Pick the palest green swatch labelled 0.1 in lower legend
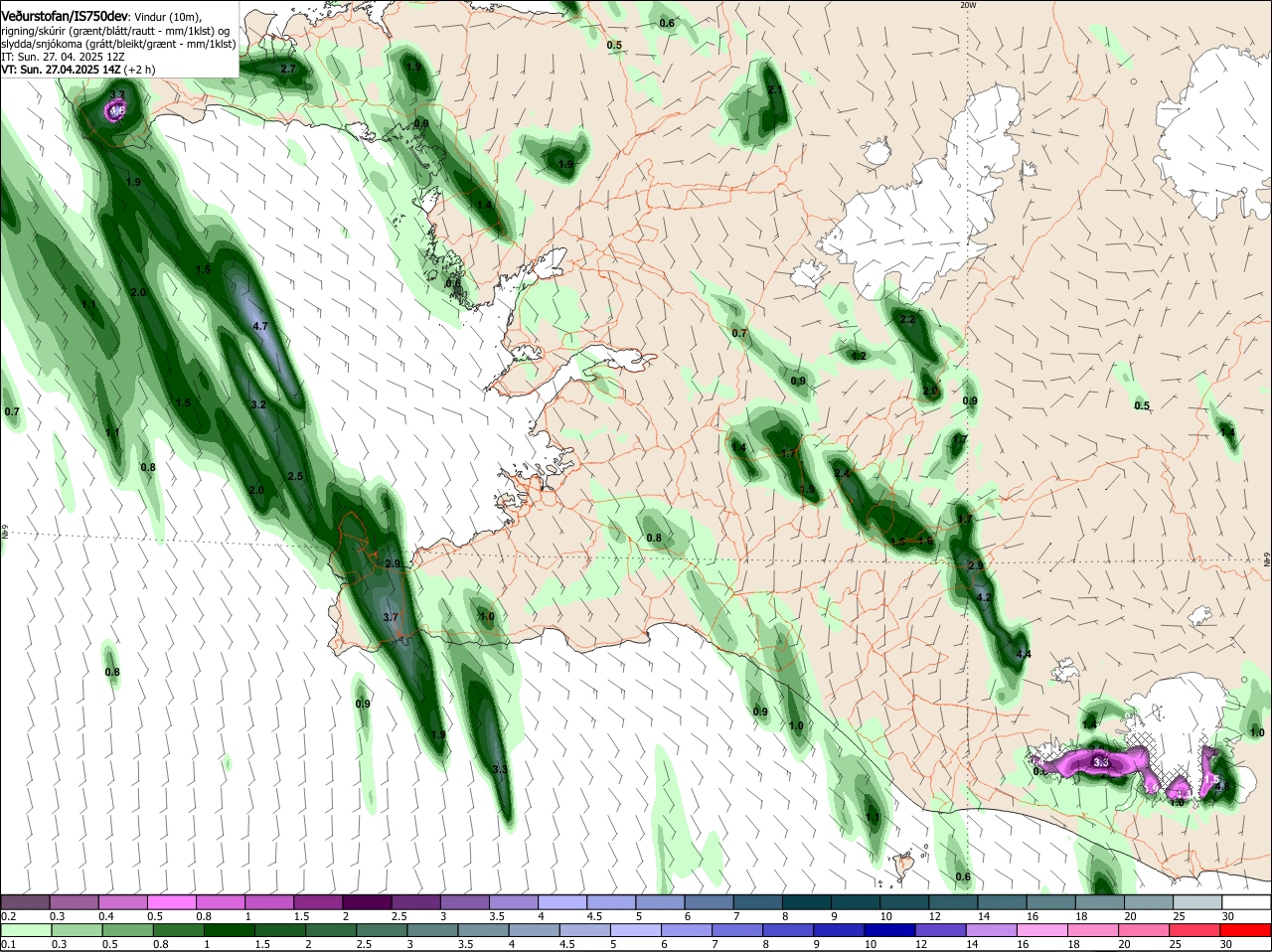This screenshot has width=1272, height=952. 26,931
